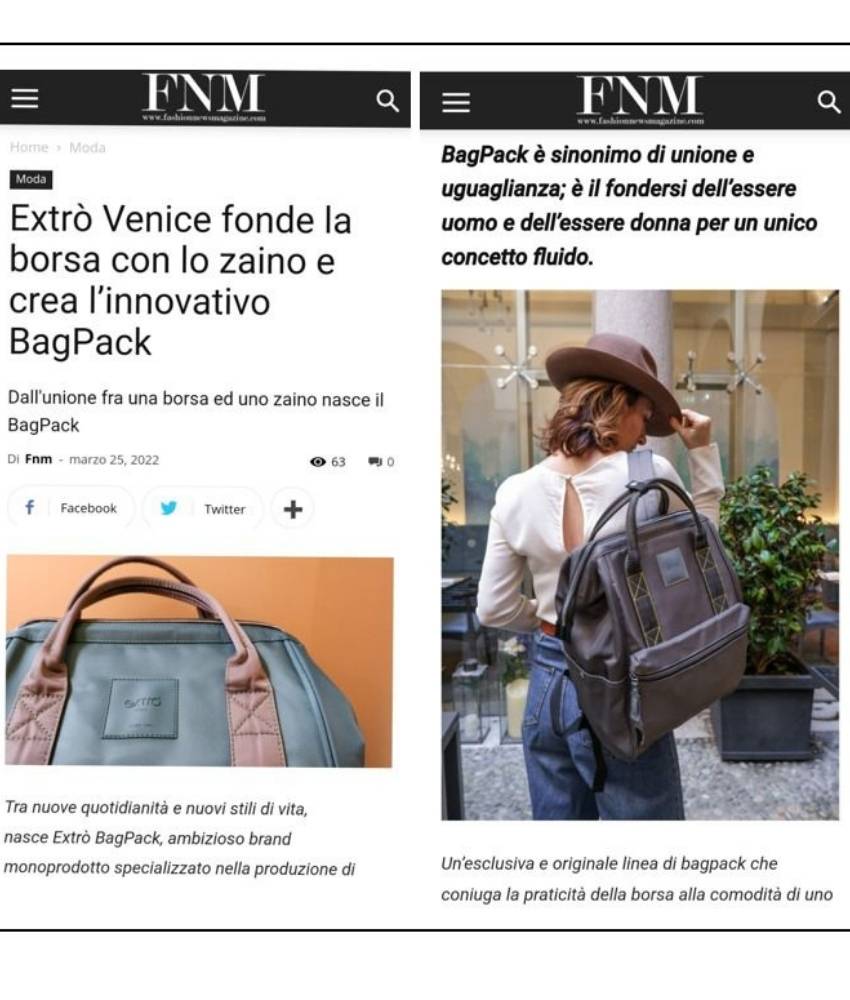Image resolution: width=850 pixels, height=1000 pixels.
Task: Tap search magnifier in left header
Action: point(387,100)
